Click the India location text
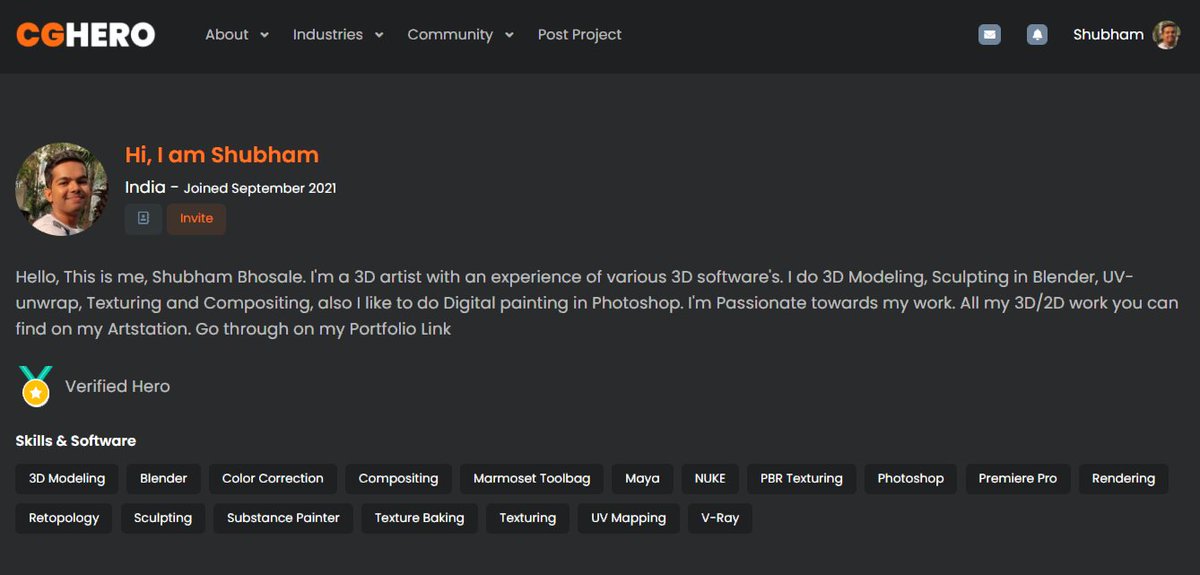1200x575 pixels. tap(145, 187)
